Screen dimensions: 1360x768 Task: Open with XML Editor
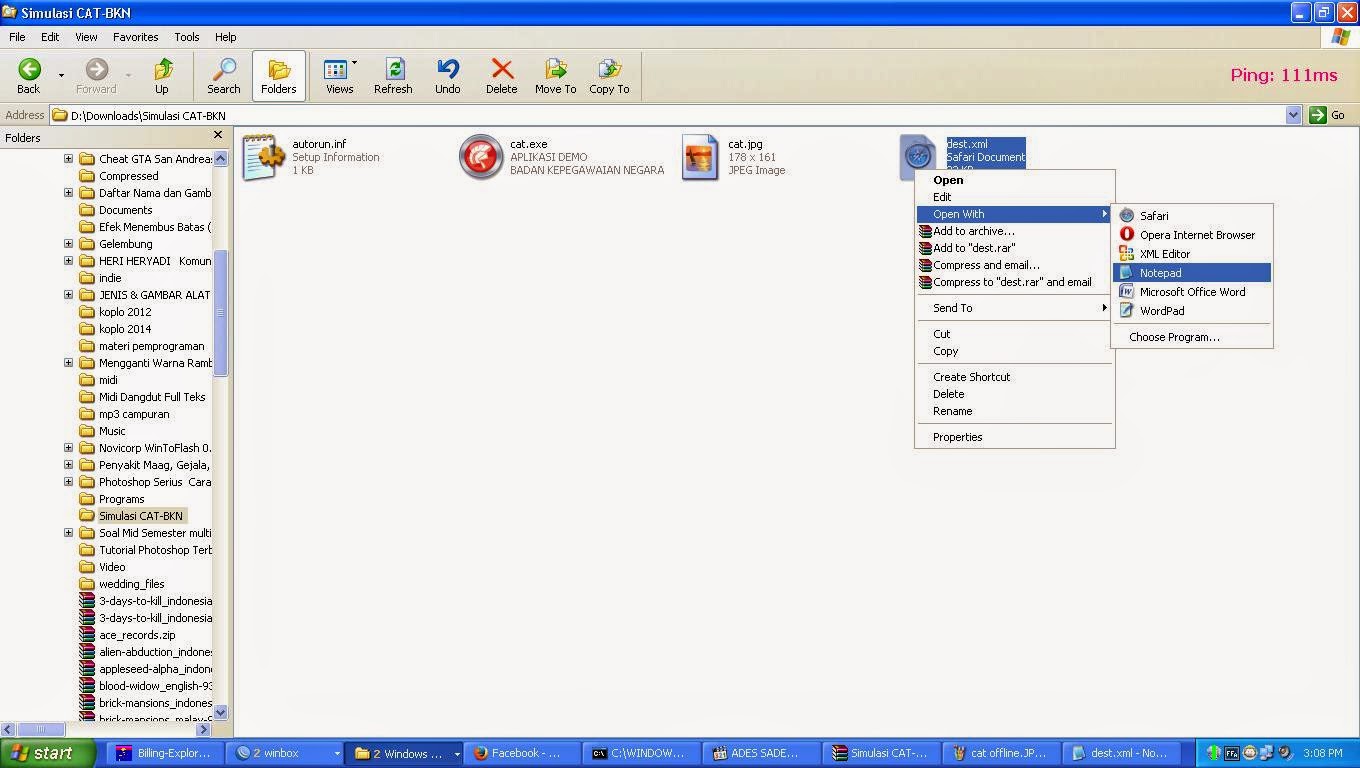(x=1192, y=254)
